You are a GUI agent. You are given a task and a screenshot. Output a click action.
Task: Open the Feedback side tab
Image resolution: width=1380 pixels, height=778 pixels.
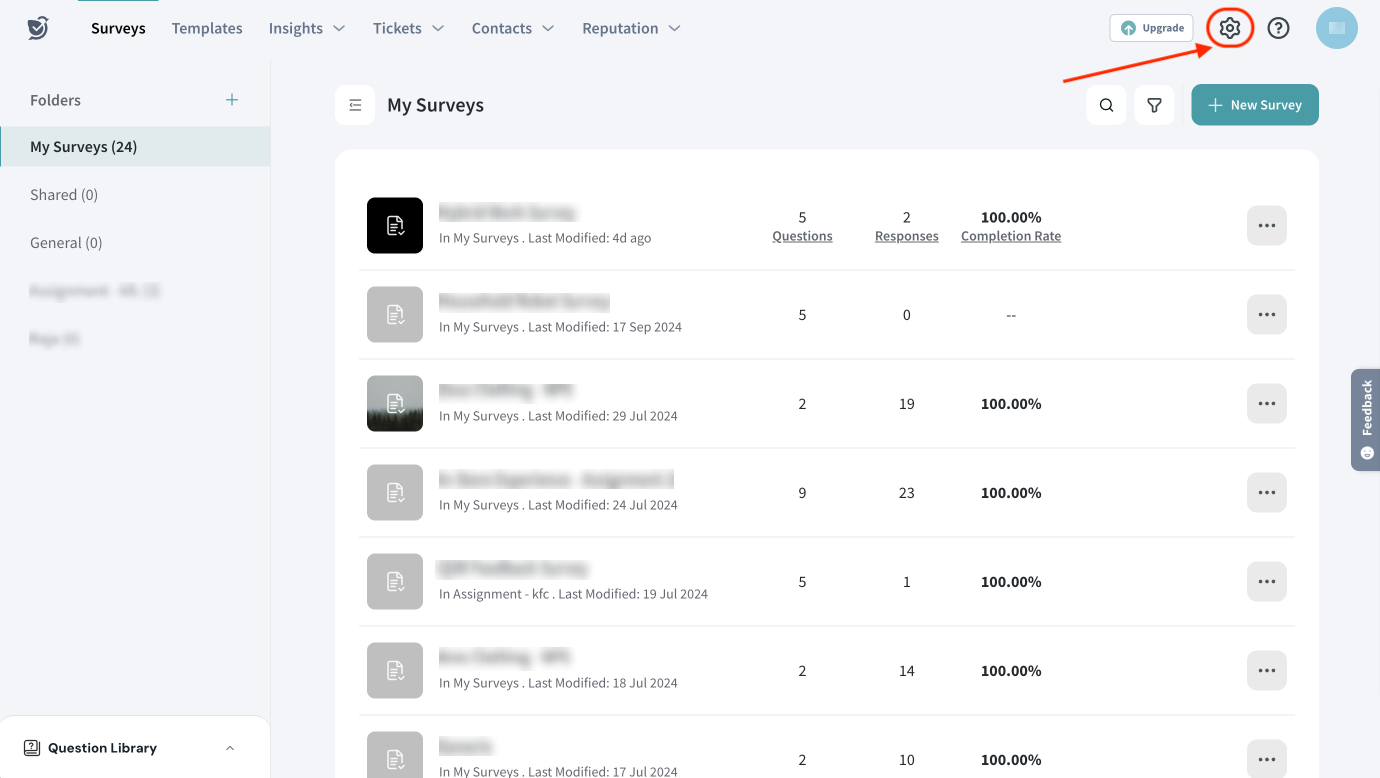point(1366,420)
